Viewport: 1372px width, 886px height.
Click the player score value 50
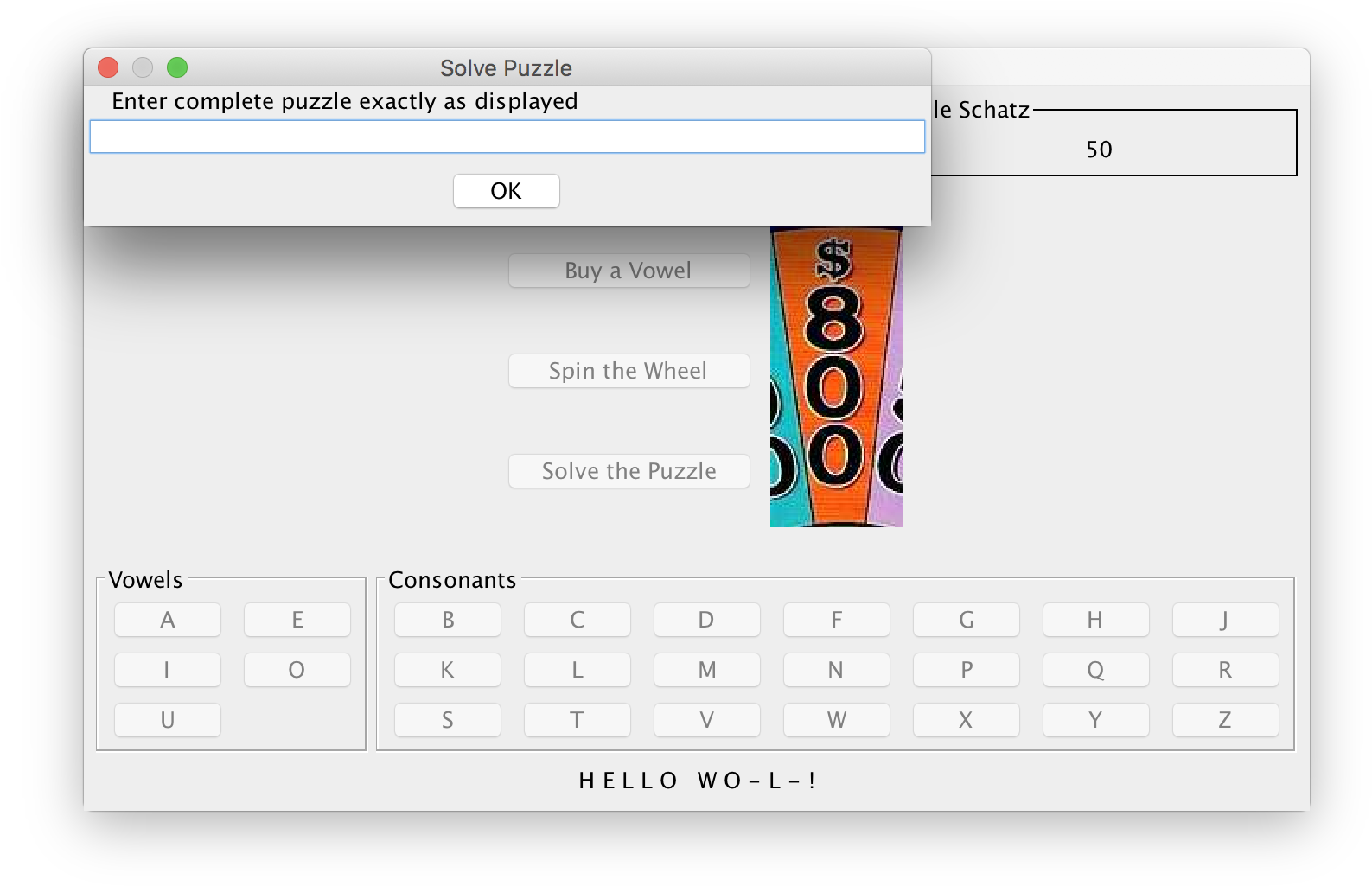[x=1099, y=150]
